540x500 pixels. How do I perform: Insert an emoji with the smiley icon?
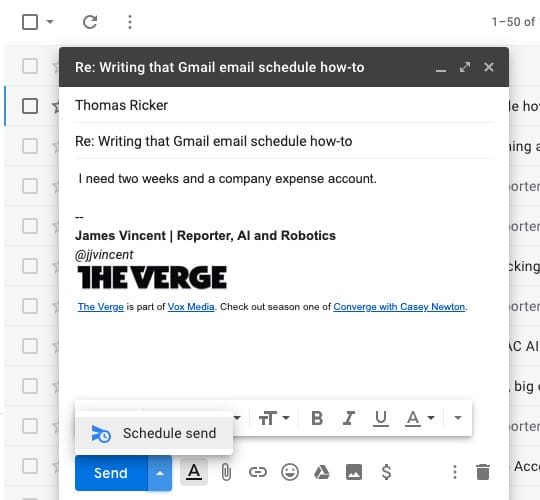[290, 472]
